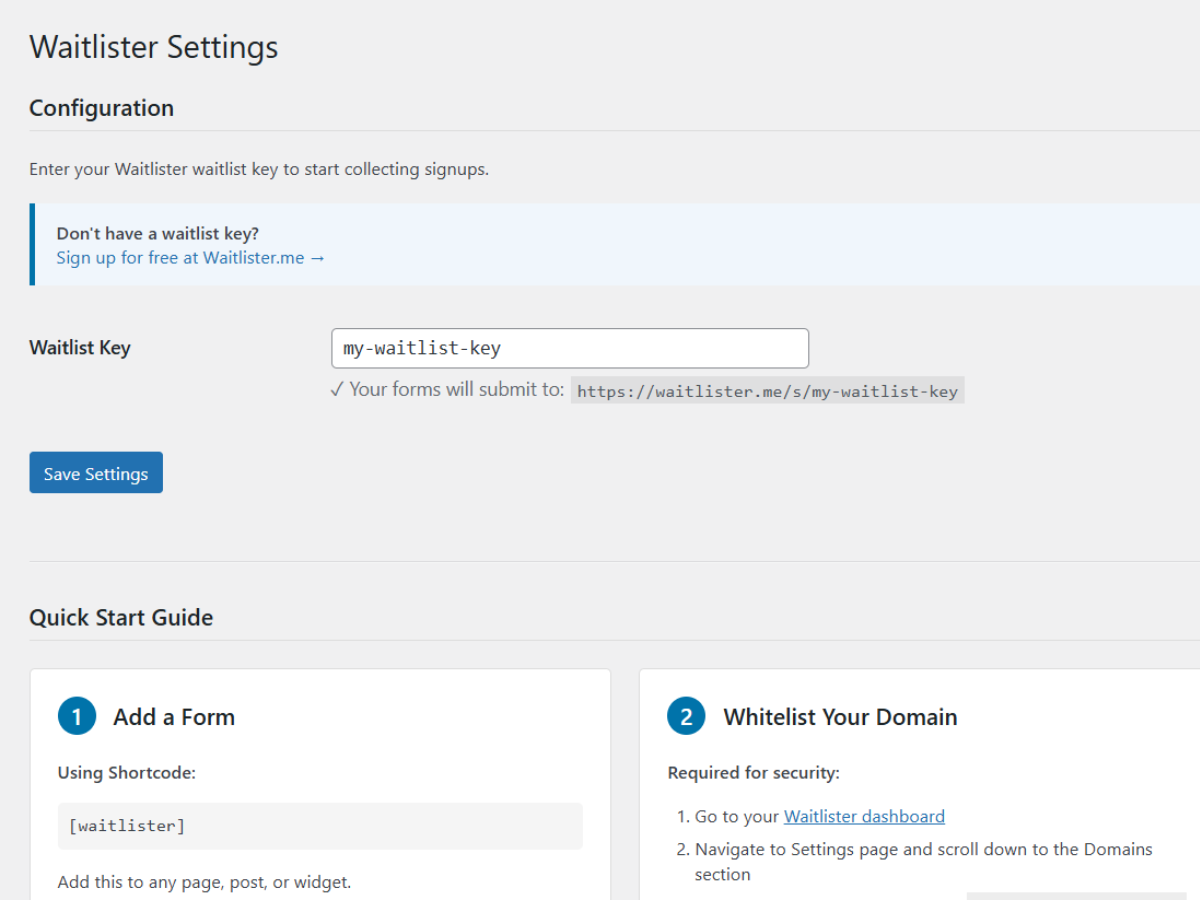The image size is (1200, 900).
Task: Click the checkmark beside forms submit text
Action: click(337, 390)
